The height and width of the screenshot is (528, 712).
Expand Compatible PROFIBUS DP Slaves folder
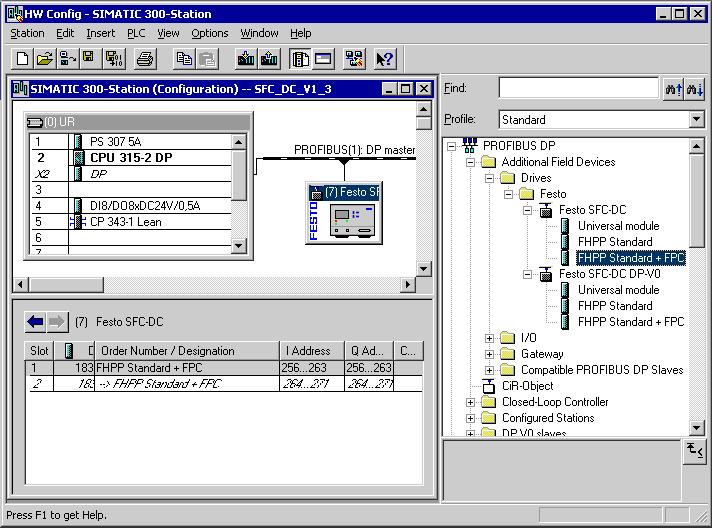(490, 370)
